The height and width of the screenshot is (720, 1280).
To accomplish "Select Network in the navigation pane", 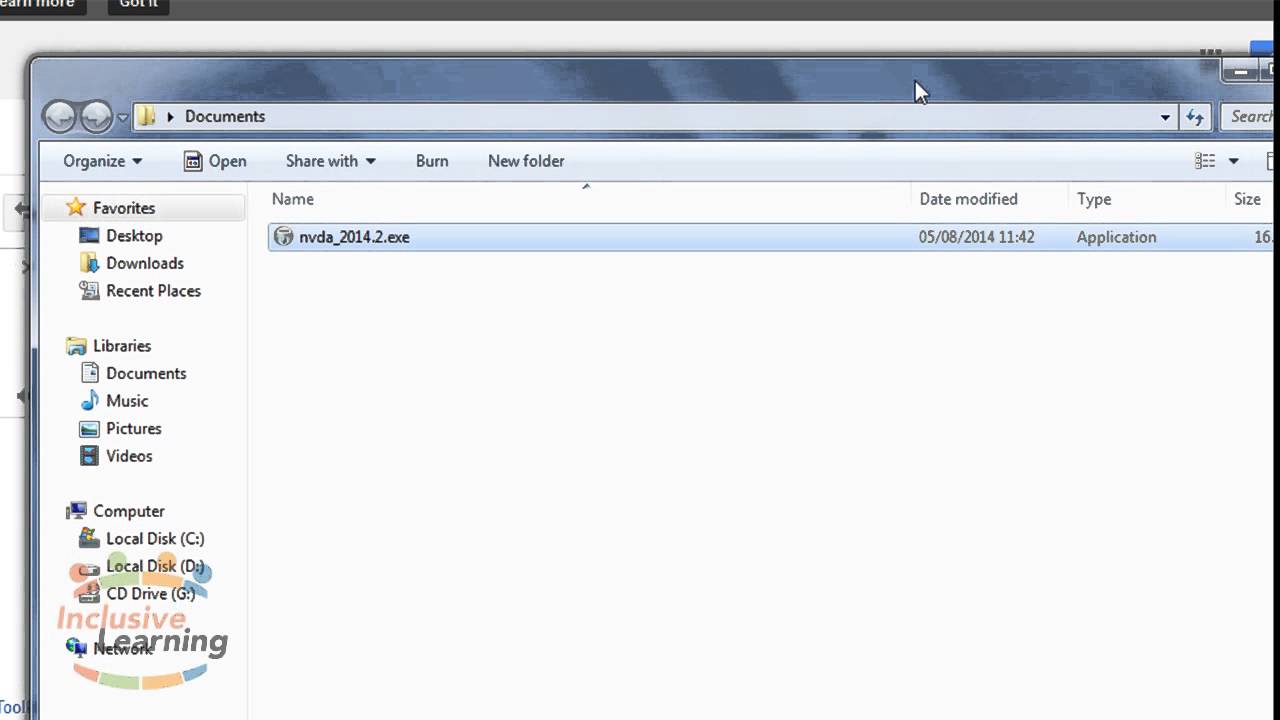I will click(122, 648).
